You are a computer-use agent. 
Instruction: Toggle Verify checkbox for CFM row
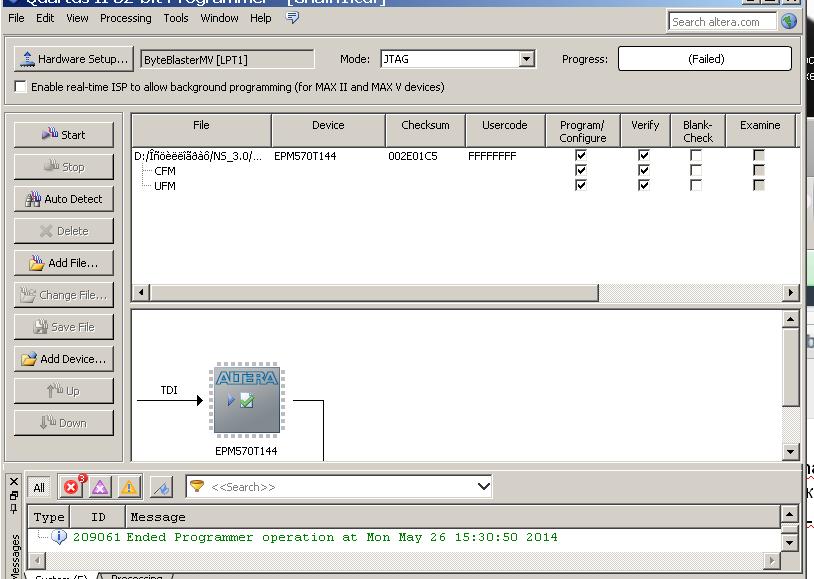click(x=644, y=170)
